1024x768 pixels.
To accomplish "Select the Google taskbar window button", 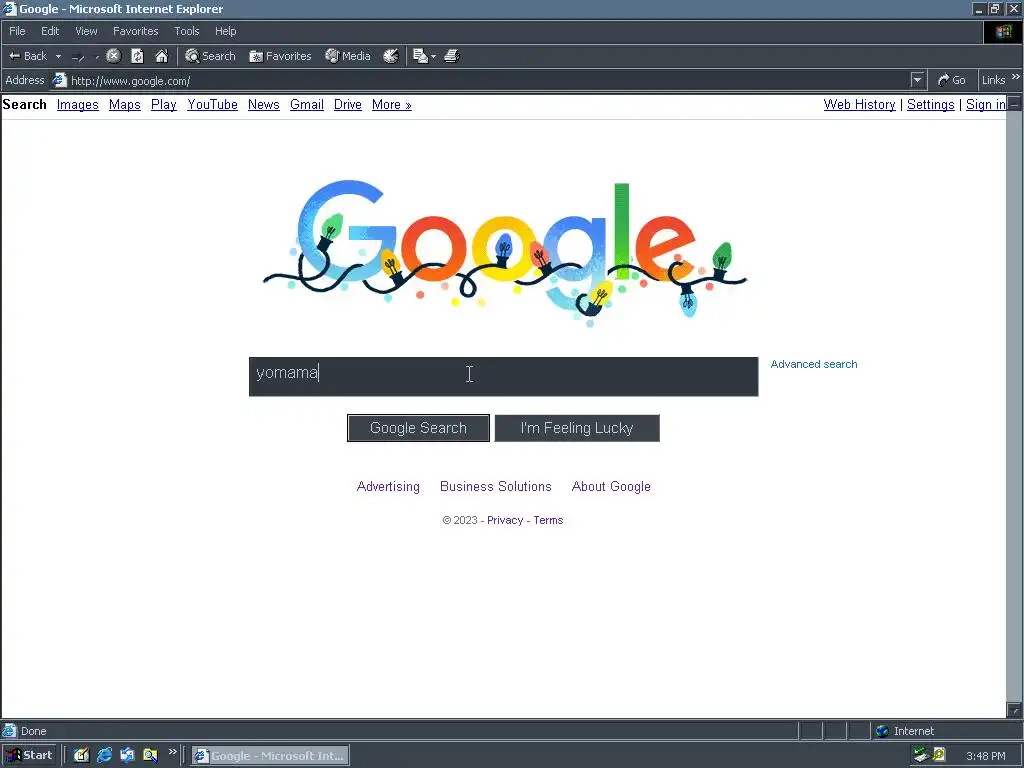I will 270,756.
